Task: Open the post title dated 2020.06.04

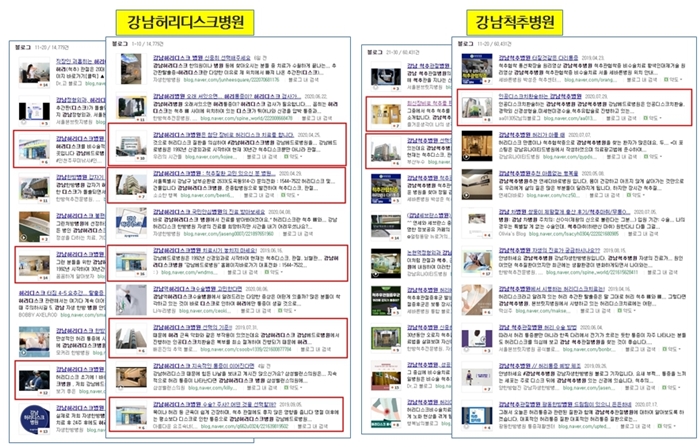Action: [x=538, y=327]
